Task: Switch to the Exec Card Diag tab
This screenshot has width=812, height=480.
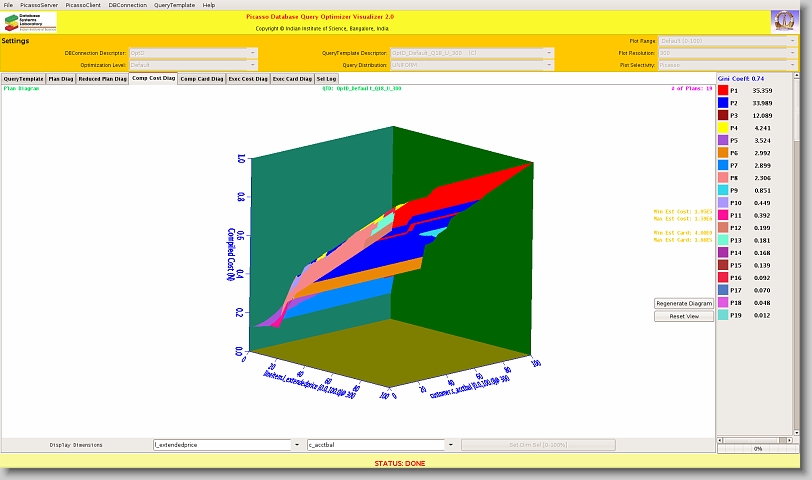Action: [x=292, y=78]
